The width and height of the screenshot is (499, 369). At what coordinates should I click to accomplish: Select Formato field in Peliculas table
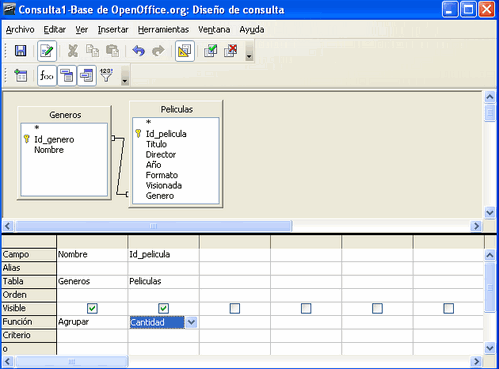[x=162, y=175]
